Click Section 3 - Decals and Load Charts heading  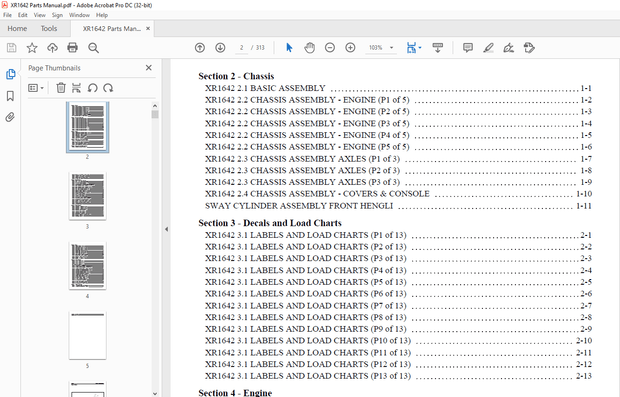(x=270, y=223)
